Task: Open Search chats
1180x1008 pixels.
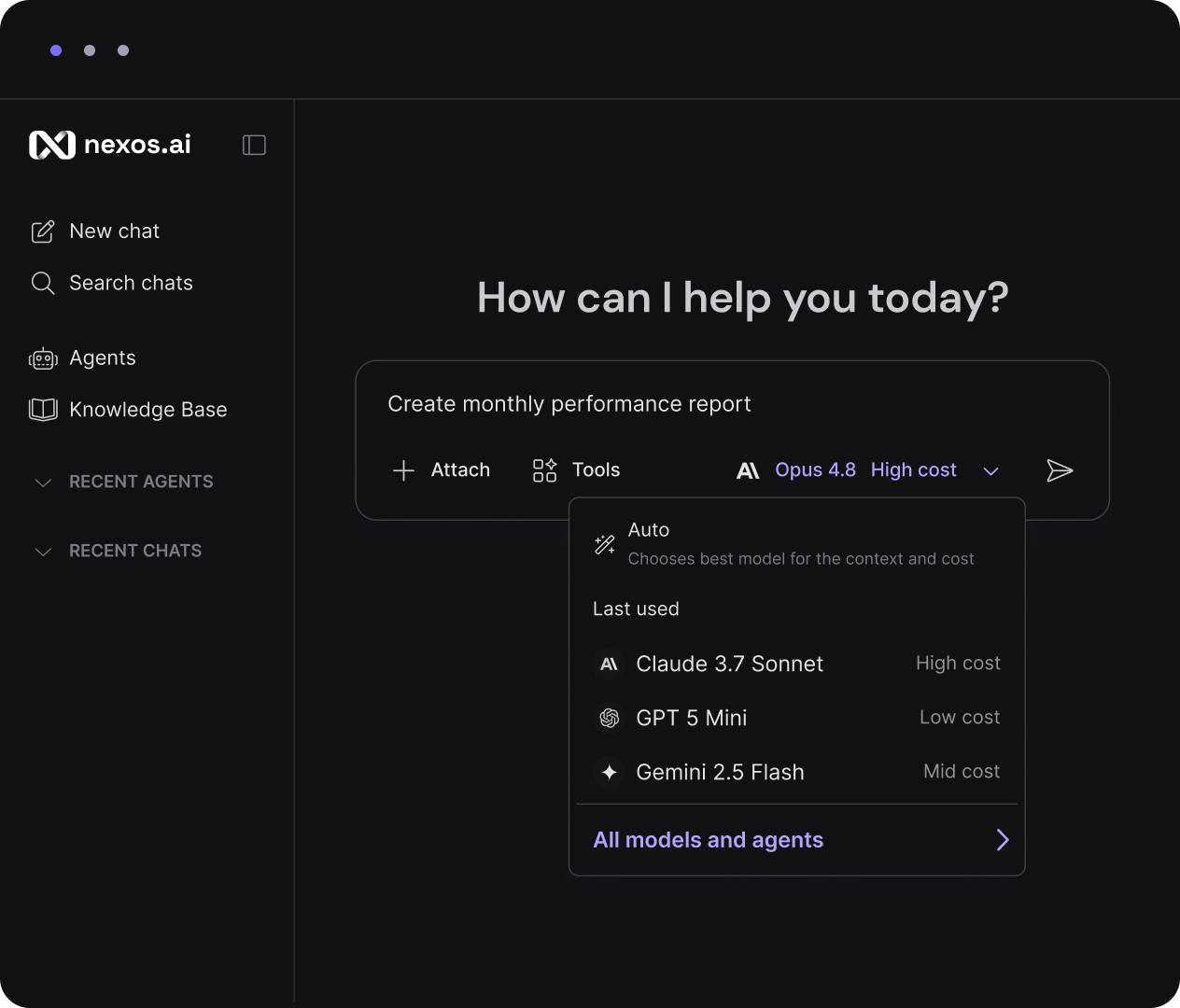Action: 112,283
